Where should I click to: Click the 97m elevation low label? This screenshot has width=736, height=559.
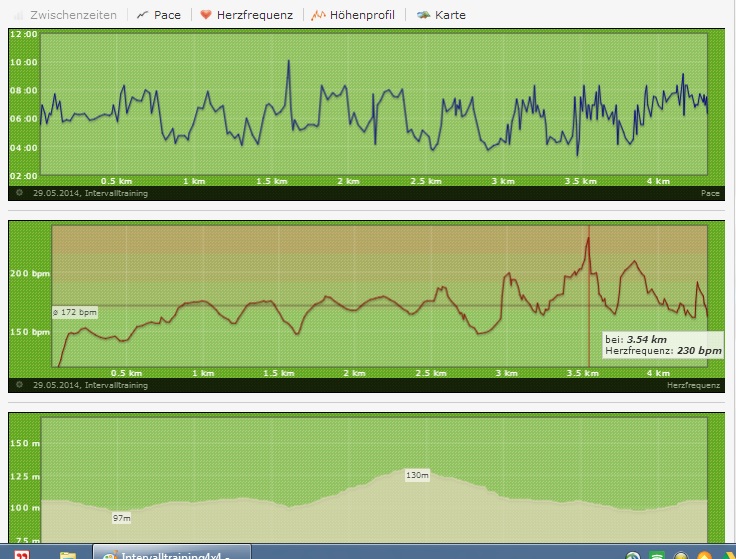tap(121, 518)
